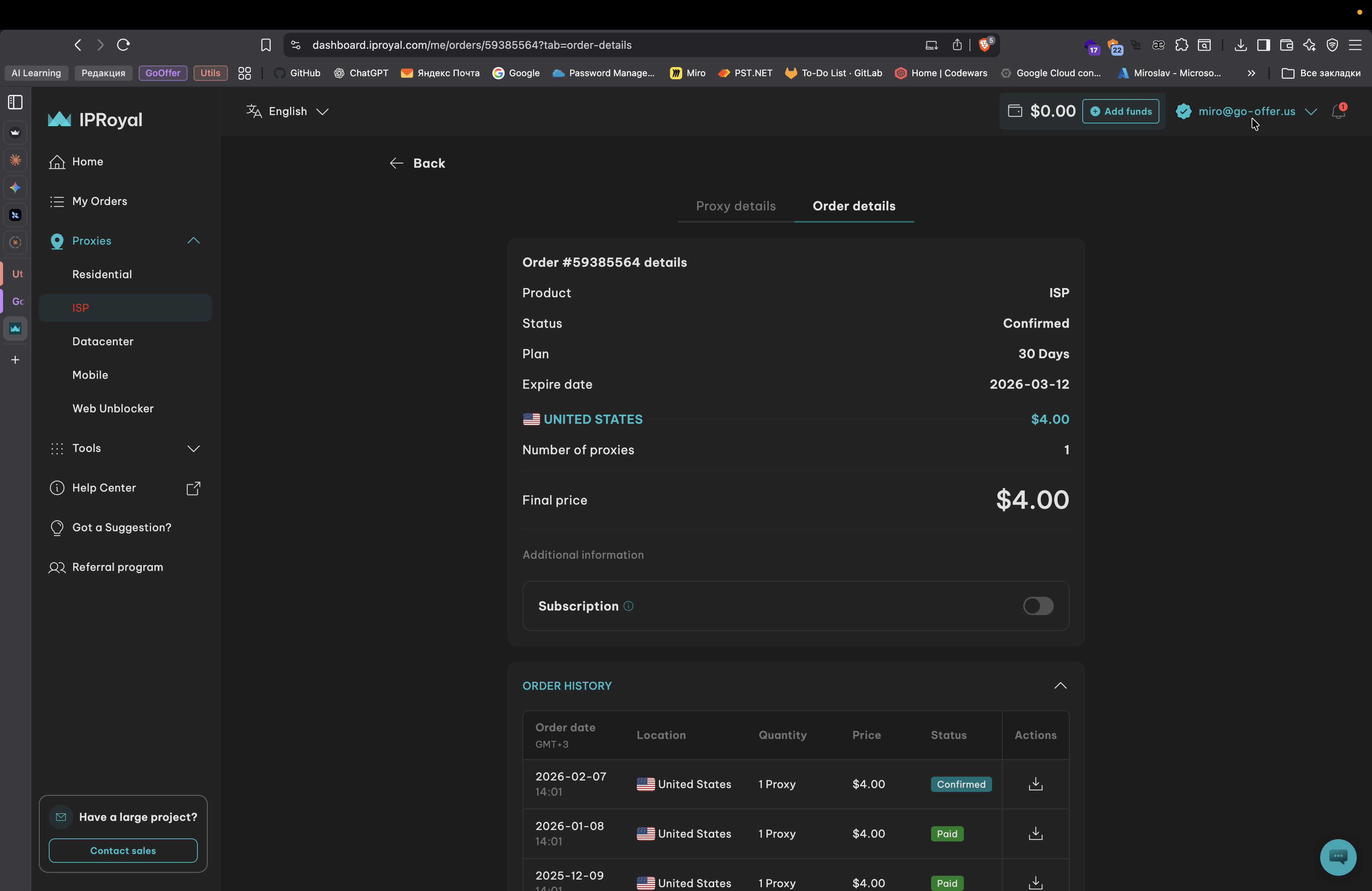Toggle the browser sidebar panel icon
The height and width of the screenshot is (891, 1372).
coord(16,102)
